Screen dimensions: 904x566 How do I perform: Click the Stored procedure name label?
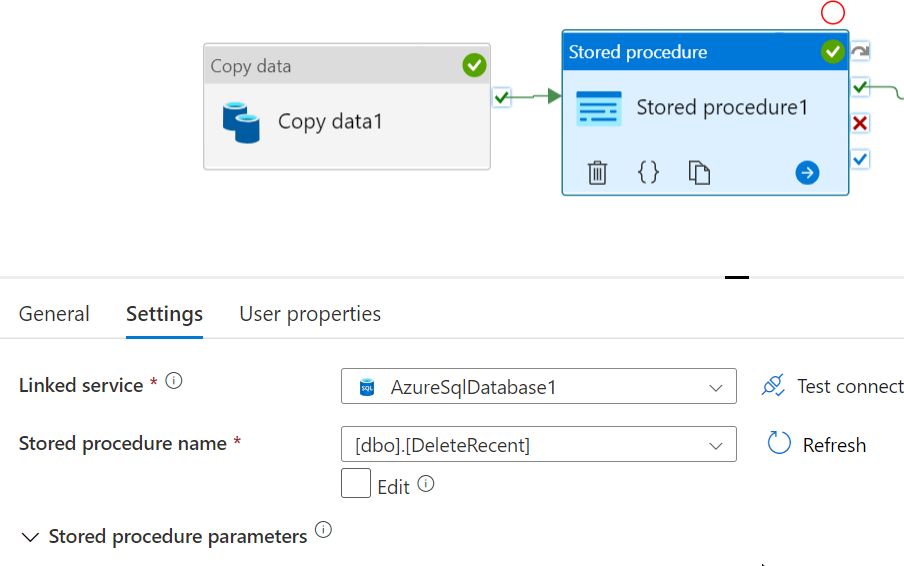tap(123, 443)
